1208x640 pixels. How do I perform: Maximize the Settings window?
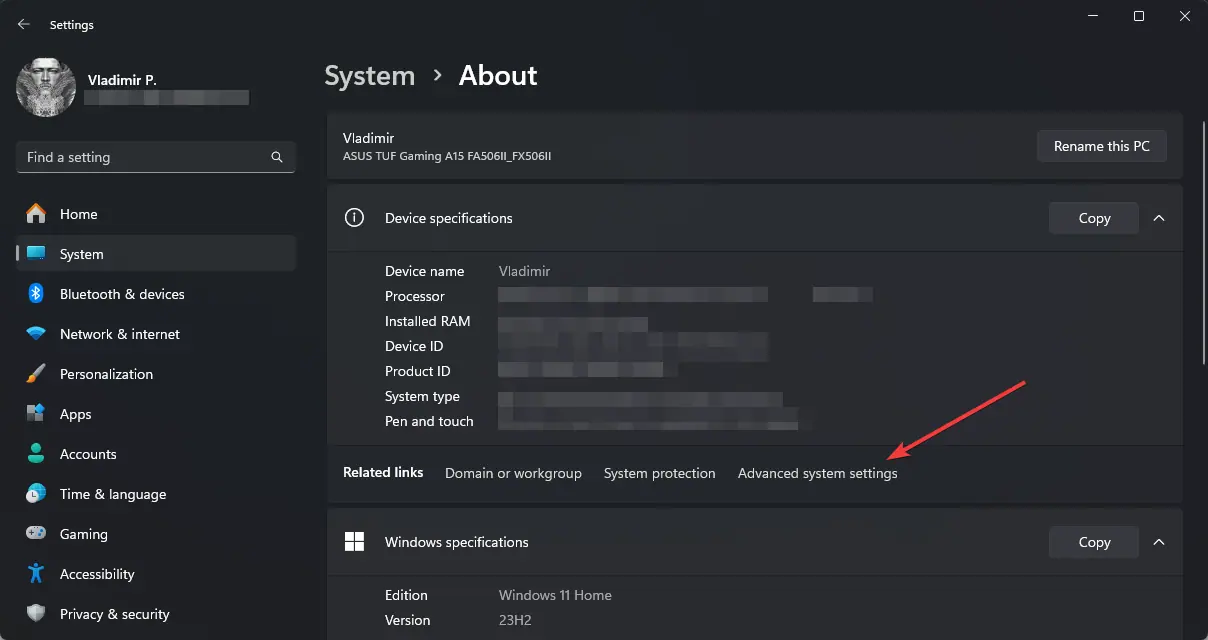[x=1139, y=16]
